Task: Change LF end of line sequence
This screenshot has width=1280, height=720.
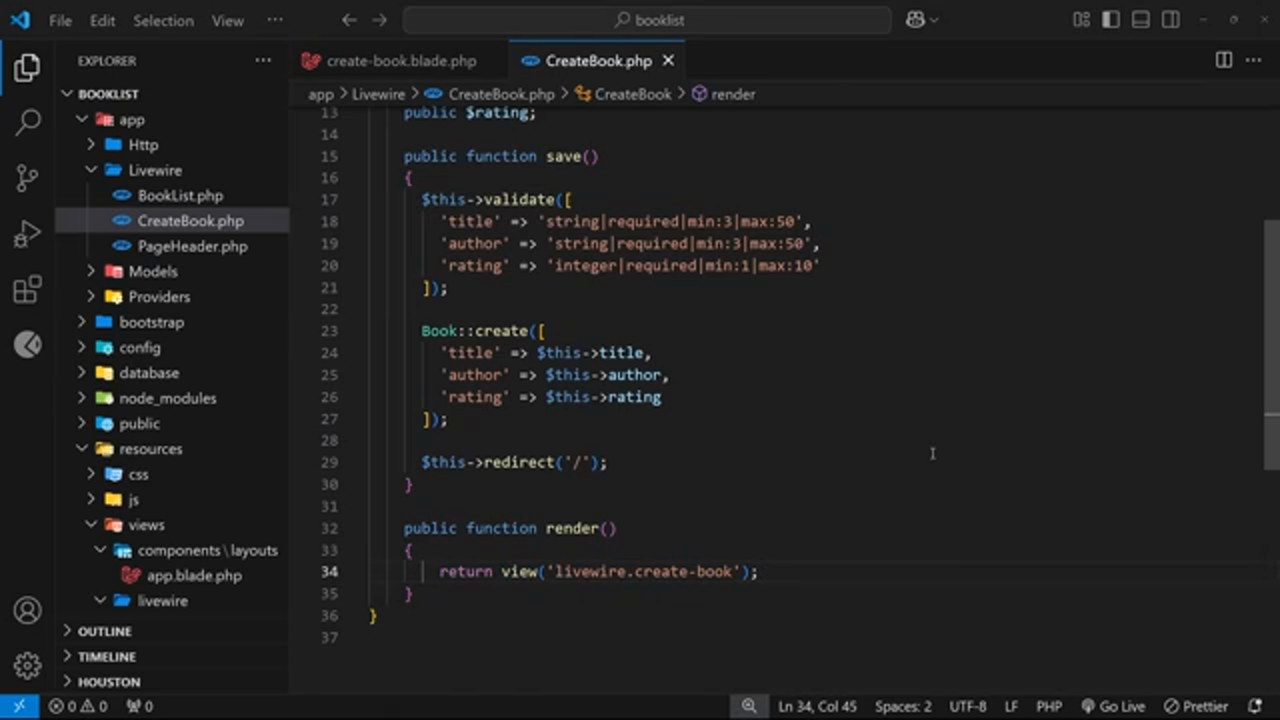Action: 1011,706
